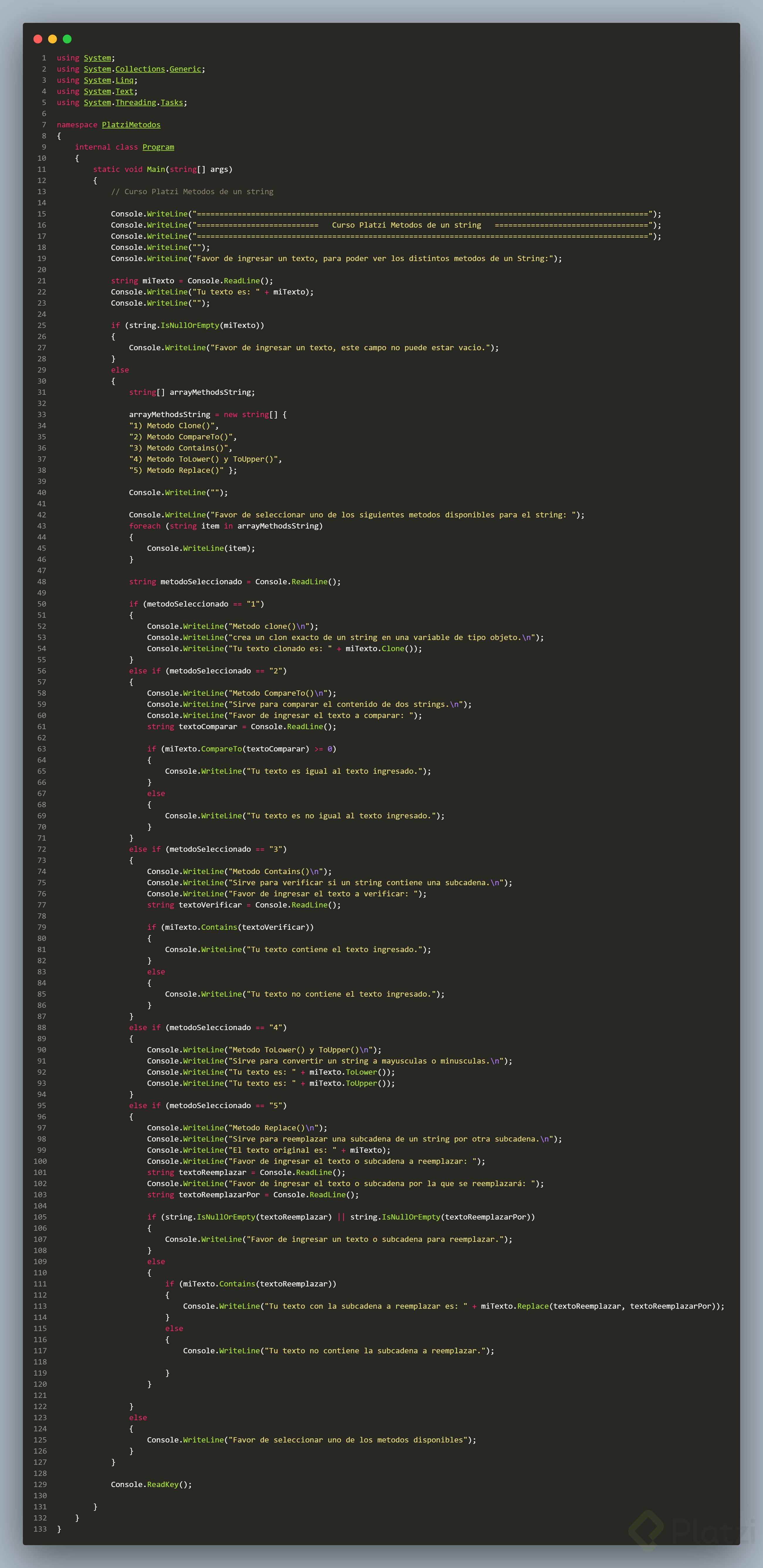This screenshot has height=1568, width=763.
Task: Click 'else if (metodoSeleccionado == "5")'
Action: pyautogui.click(x=208, y=1105)
